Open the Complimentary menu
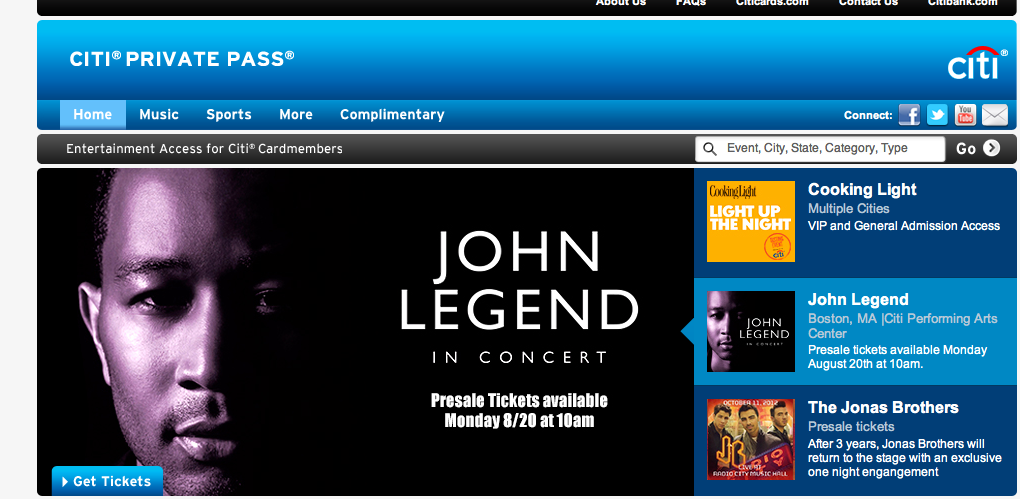This screenshot has height=499, width=1020. click(x=392, y=115)
